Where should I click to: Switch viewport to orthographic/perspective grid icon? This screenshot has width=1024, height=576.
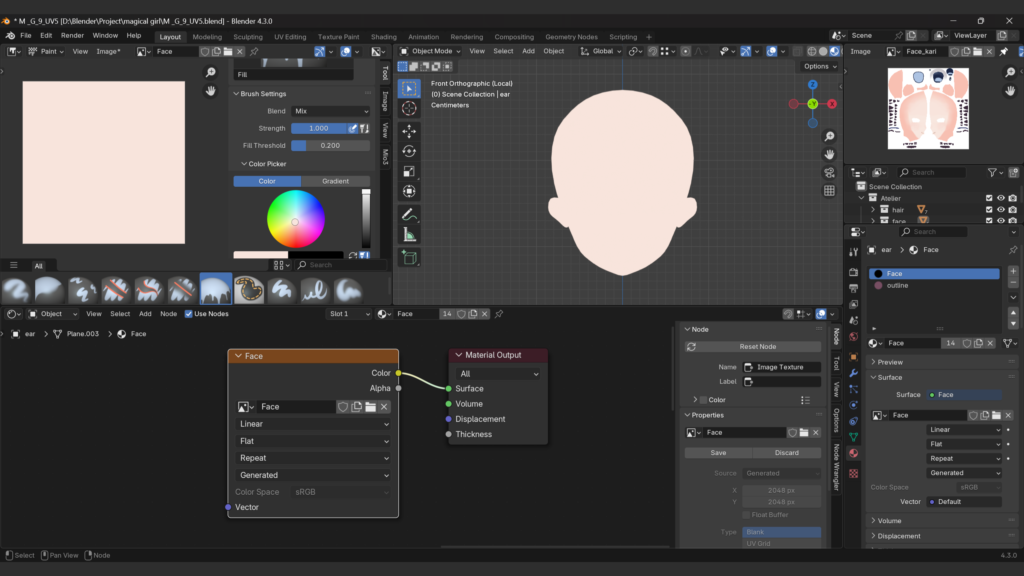829,191
